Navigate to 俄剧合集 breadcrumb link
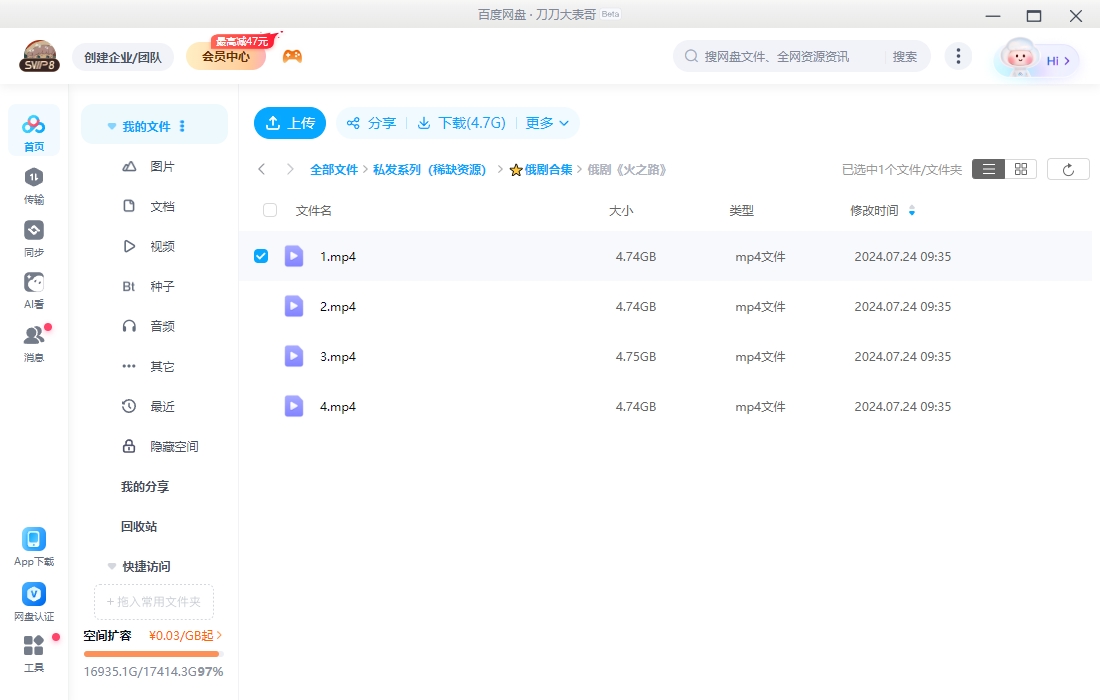 click(548, 170)
